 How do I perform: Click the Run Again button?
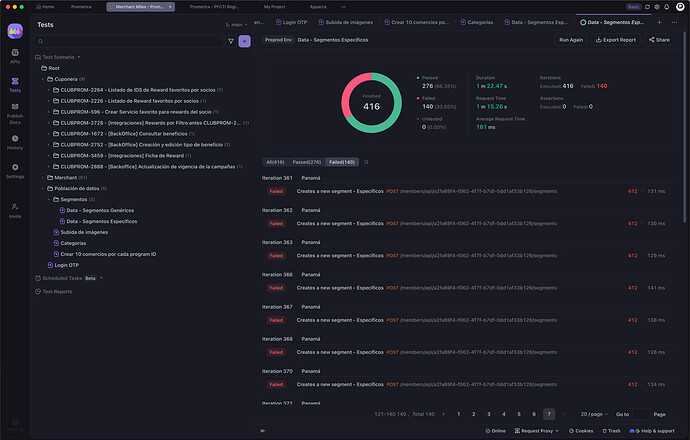(x=571, y=40)
